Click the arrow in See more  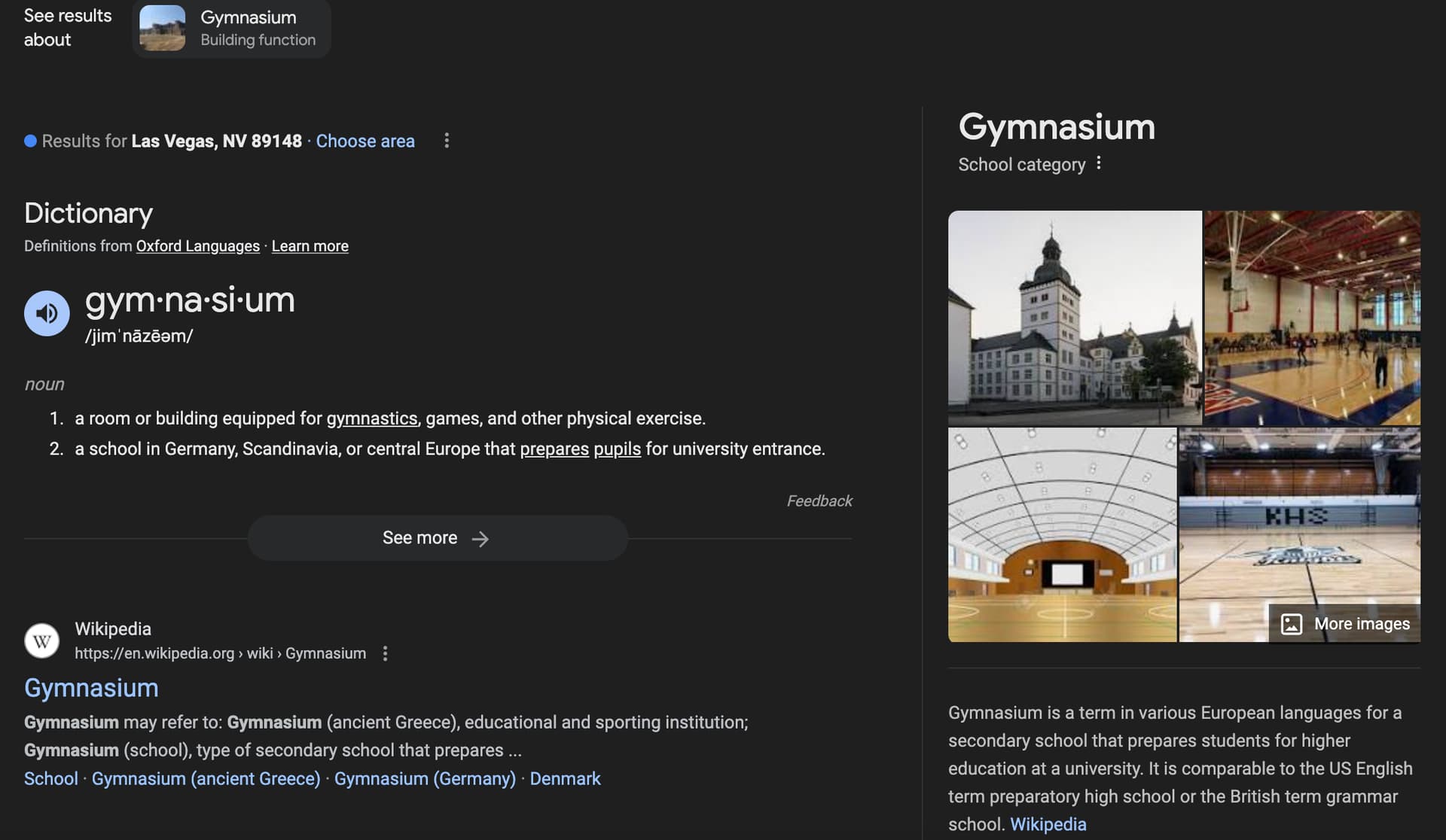pyautogui.click(x=480, y=539)
